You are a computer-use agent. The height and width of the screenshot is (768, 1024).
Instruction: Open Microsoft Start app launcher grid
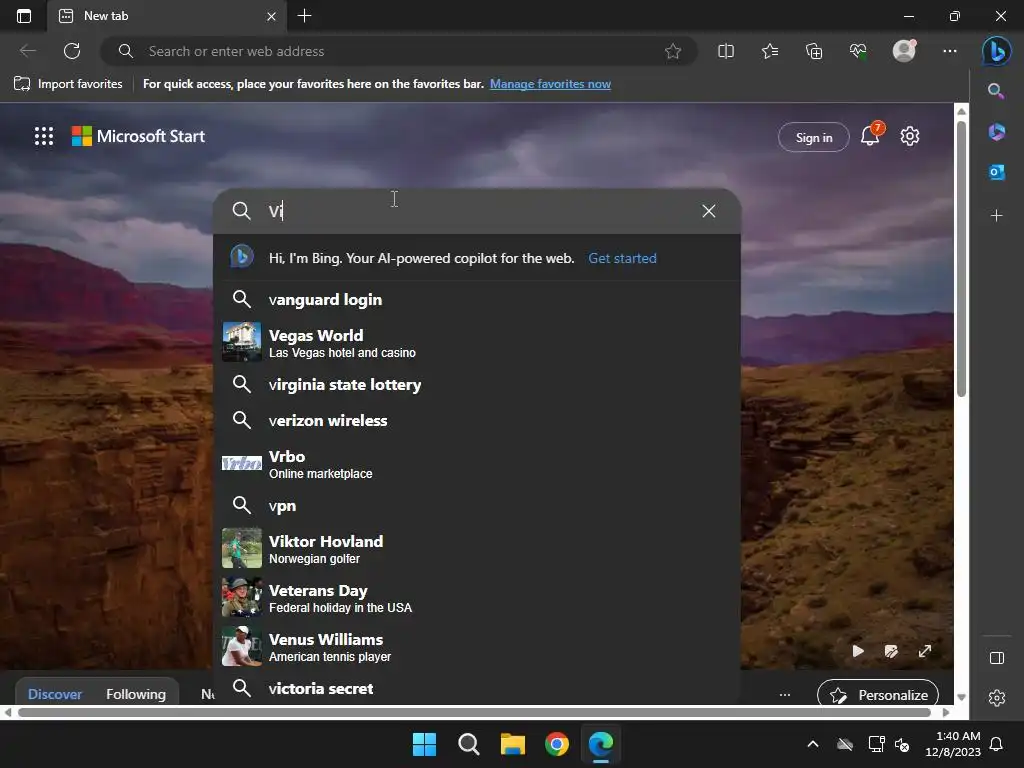coord(44,136)
